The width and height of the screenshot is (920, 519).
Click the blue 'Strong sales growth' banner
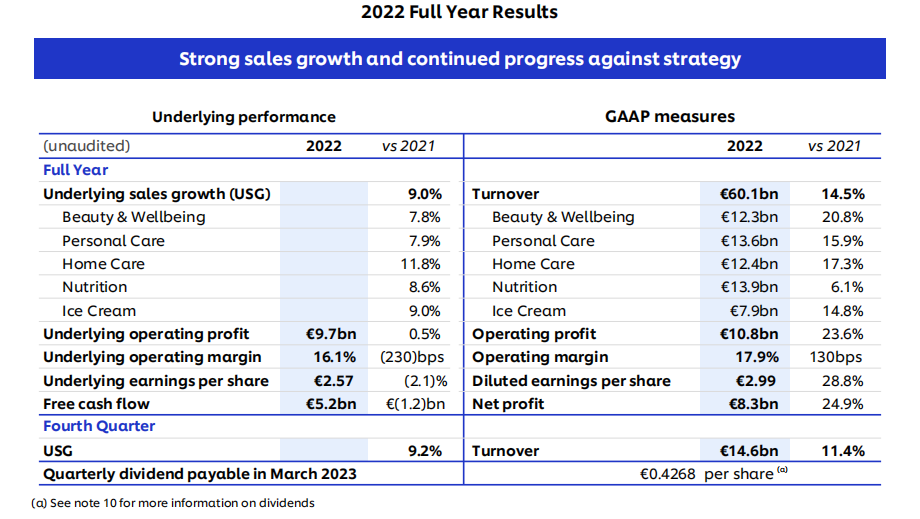[459, 58]
